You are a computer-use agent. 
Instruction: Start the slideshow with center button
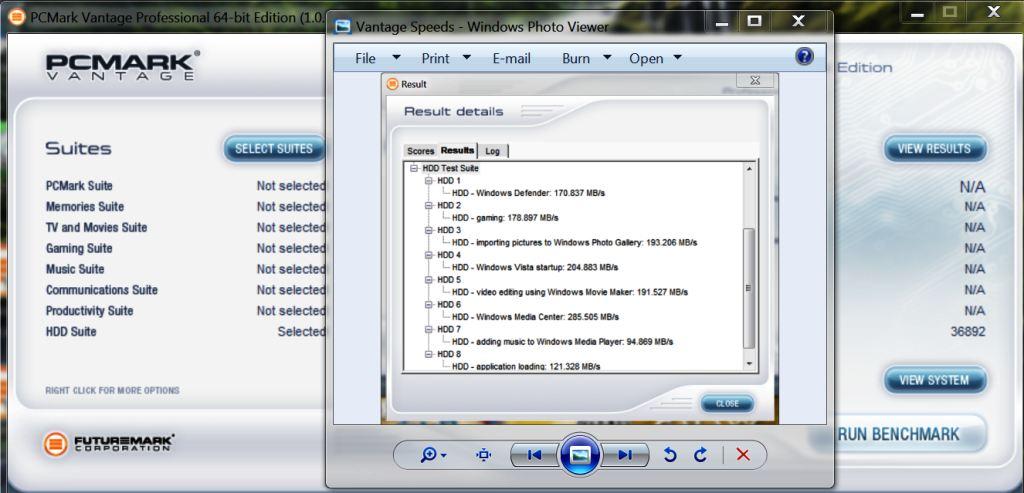click(580, 455)
